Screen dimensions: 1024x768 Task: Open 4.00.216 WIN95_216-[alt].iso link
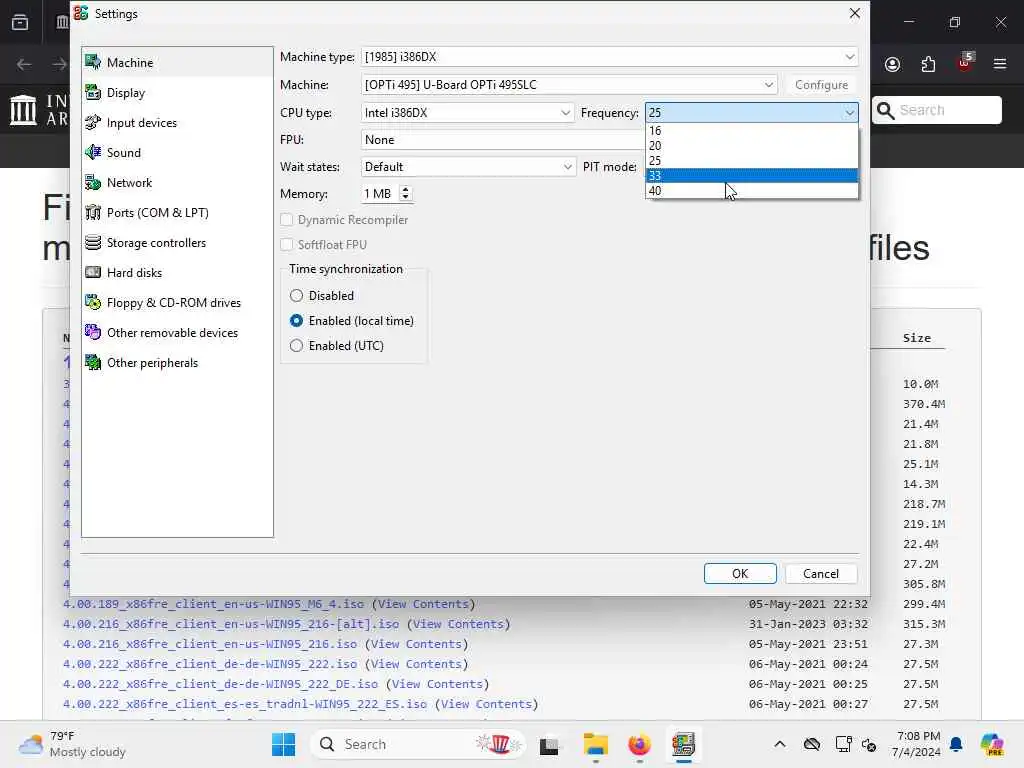pyautogui.click(x=231, y=624)
